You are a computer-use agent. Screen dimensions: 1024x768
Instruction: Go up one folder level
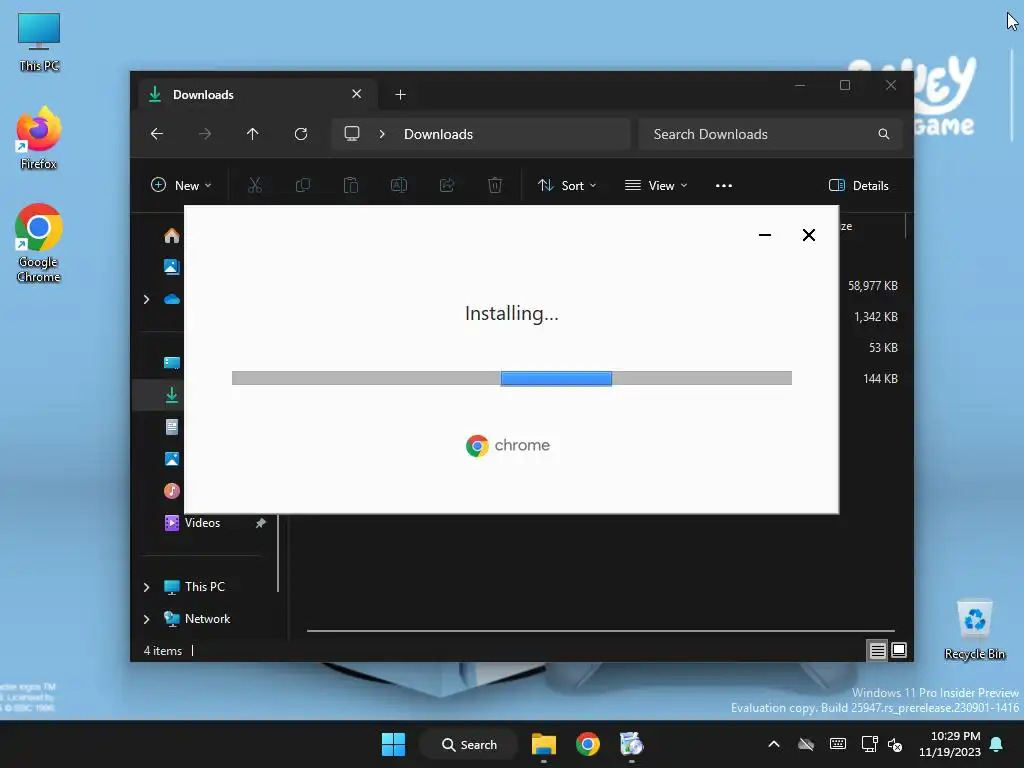click(253, 134)
